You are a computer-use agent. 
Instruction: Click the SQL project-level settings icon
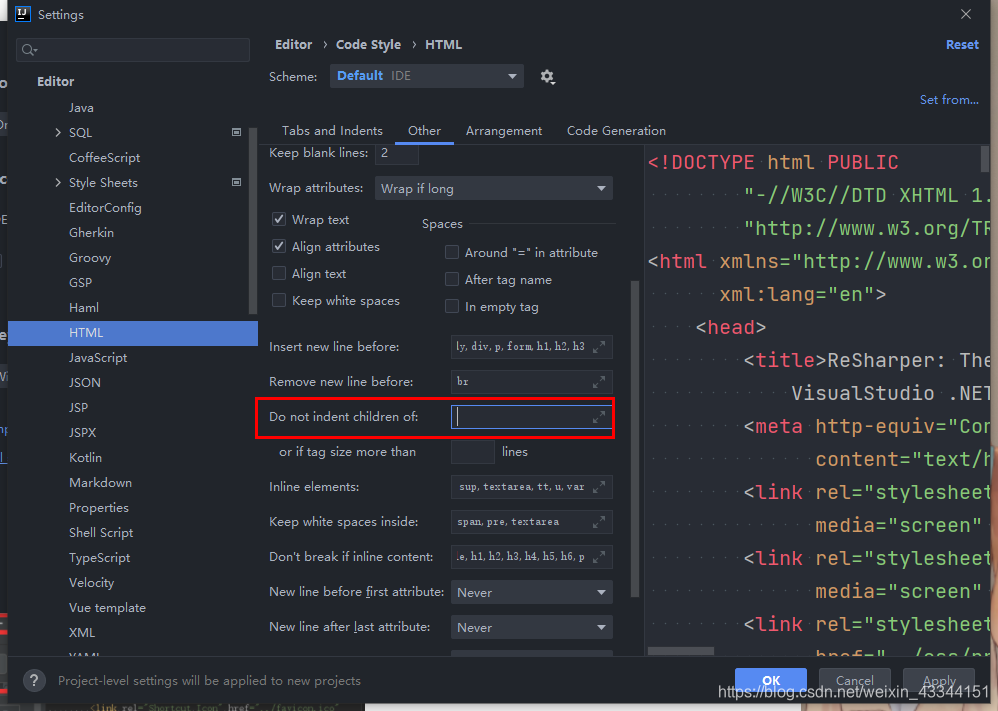point(236,132)
